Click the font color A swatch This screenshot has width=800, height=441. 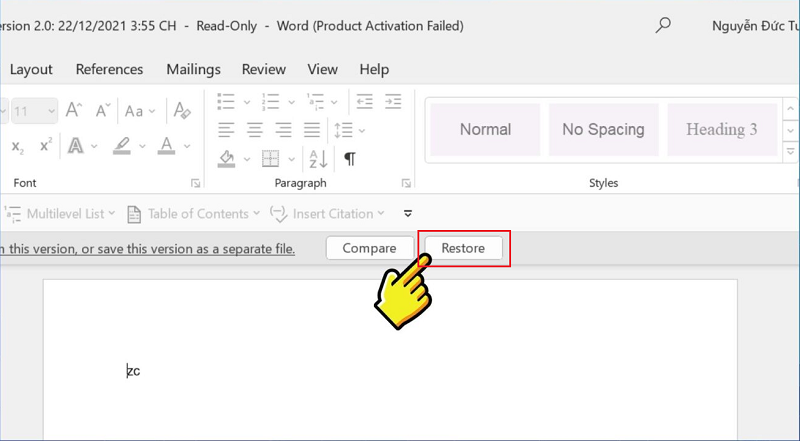[166, 146]
